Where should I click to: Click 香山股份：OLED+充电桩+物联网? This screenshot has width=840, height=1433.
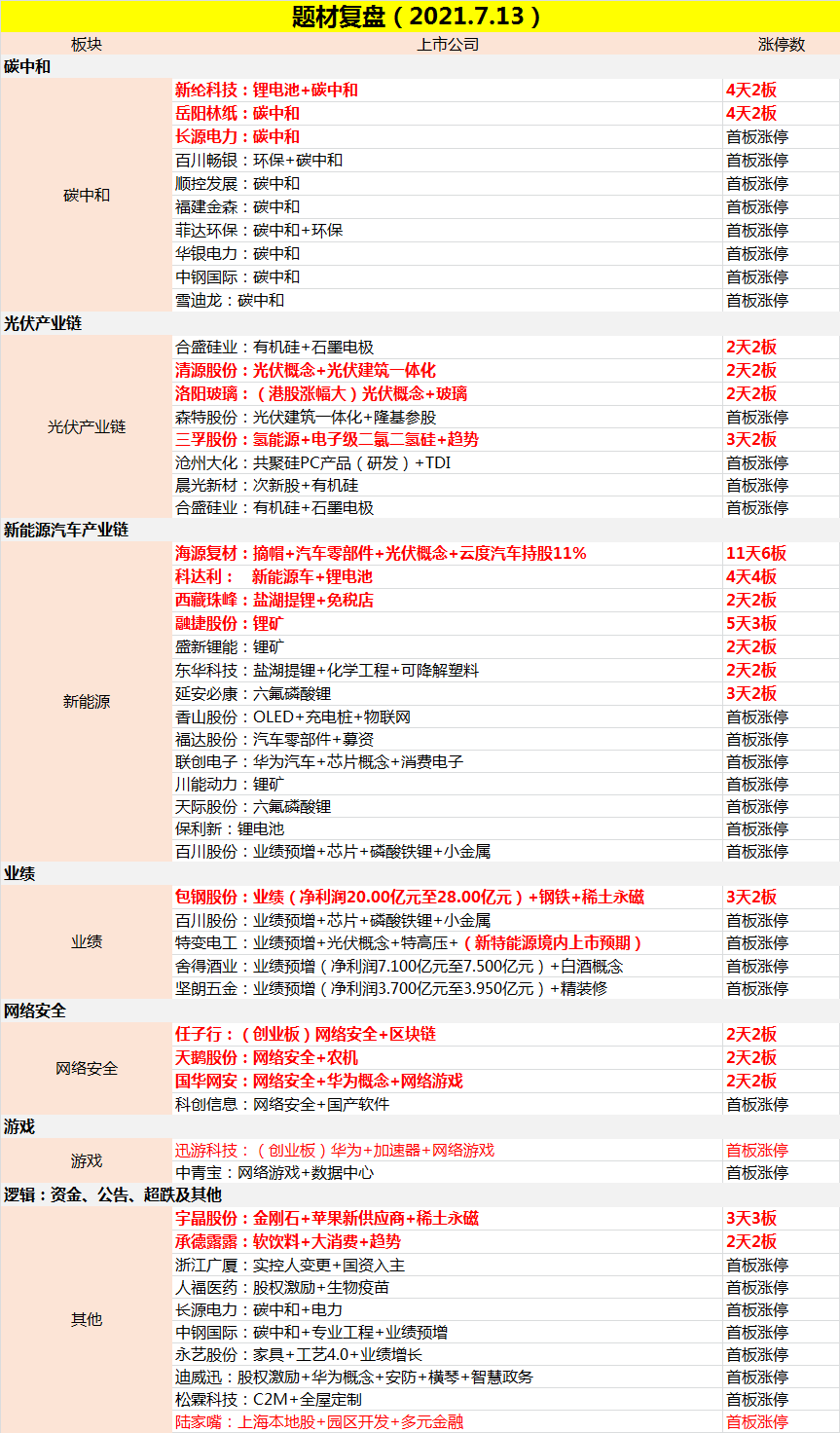click(293, 716)
